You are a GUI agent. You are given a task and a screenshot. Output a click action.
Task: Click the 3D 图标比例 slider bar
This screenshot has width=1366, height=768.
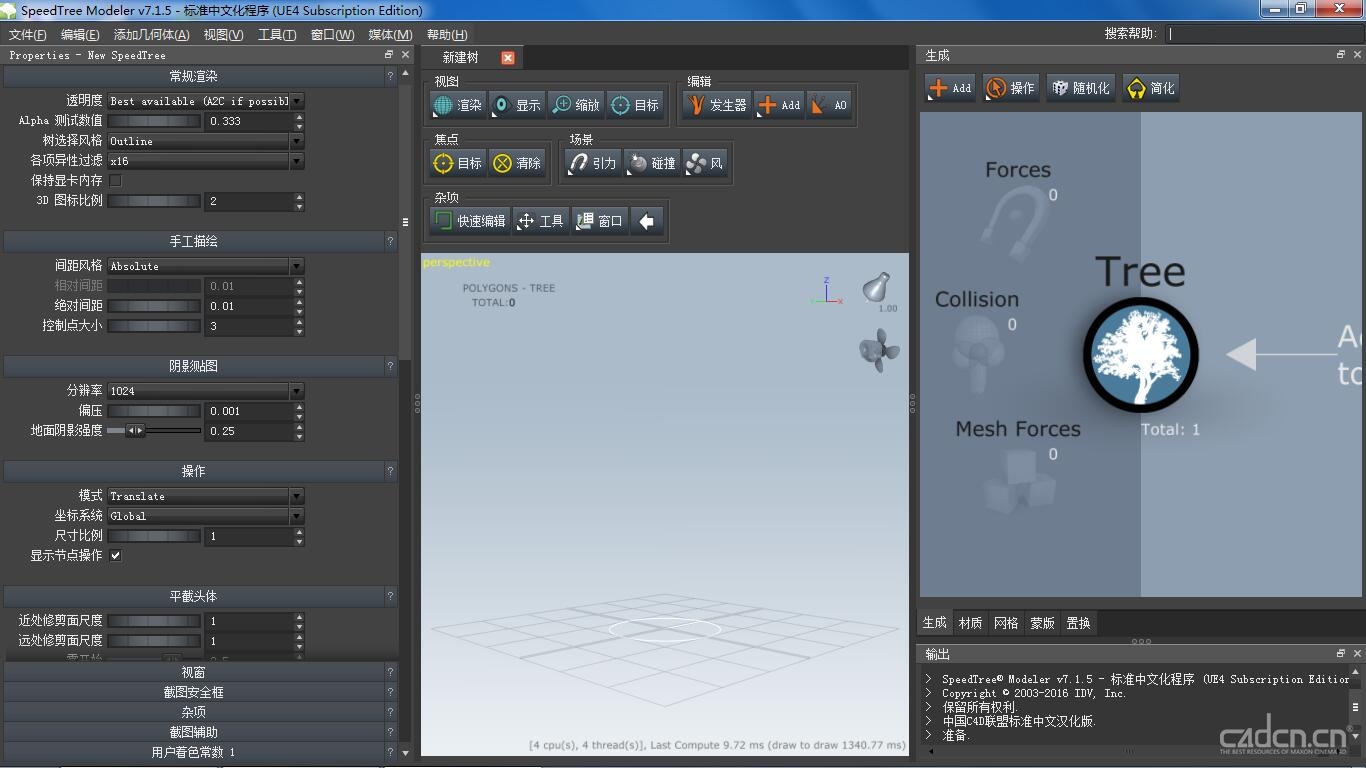click(x=154, y=201)
